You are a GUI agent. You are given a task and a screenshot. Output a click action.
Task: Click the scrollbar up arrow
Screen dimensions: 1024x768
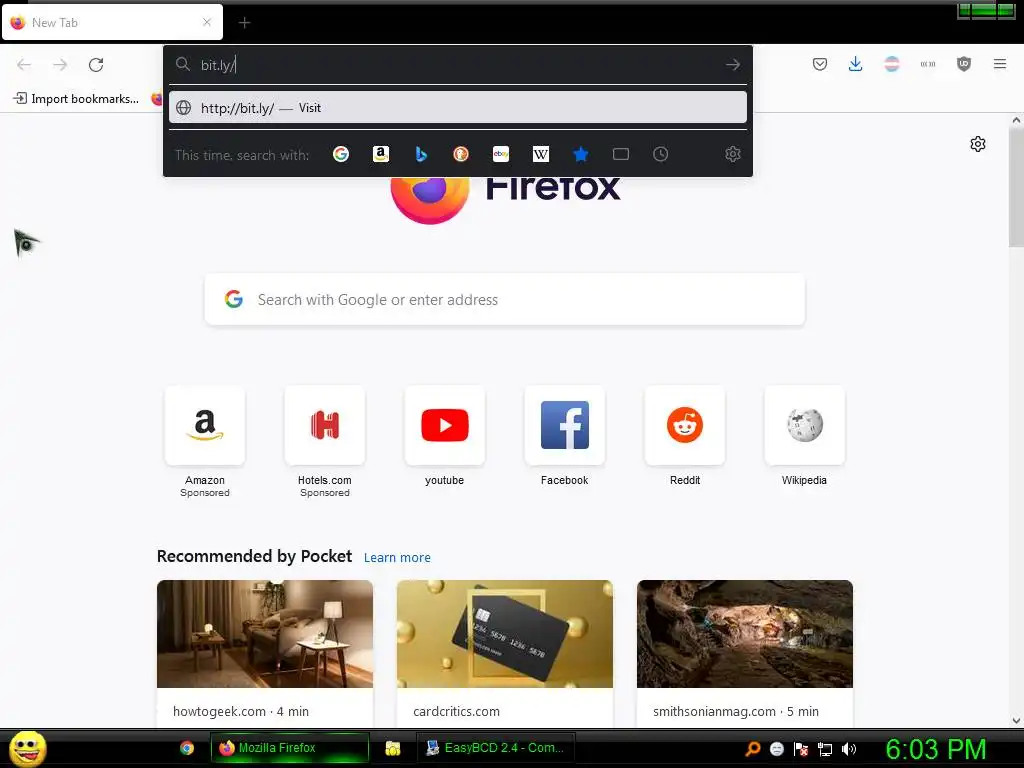[1016, 120]
